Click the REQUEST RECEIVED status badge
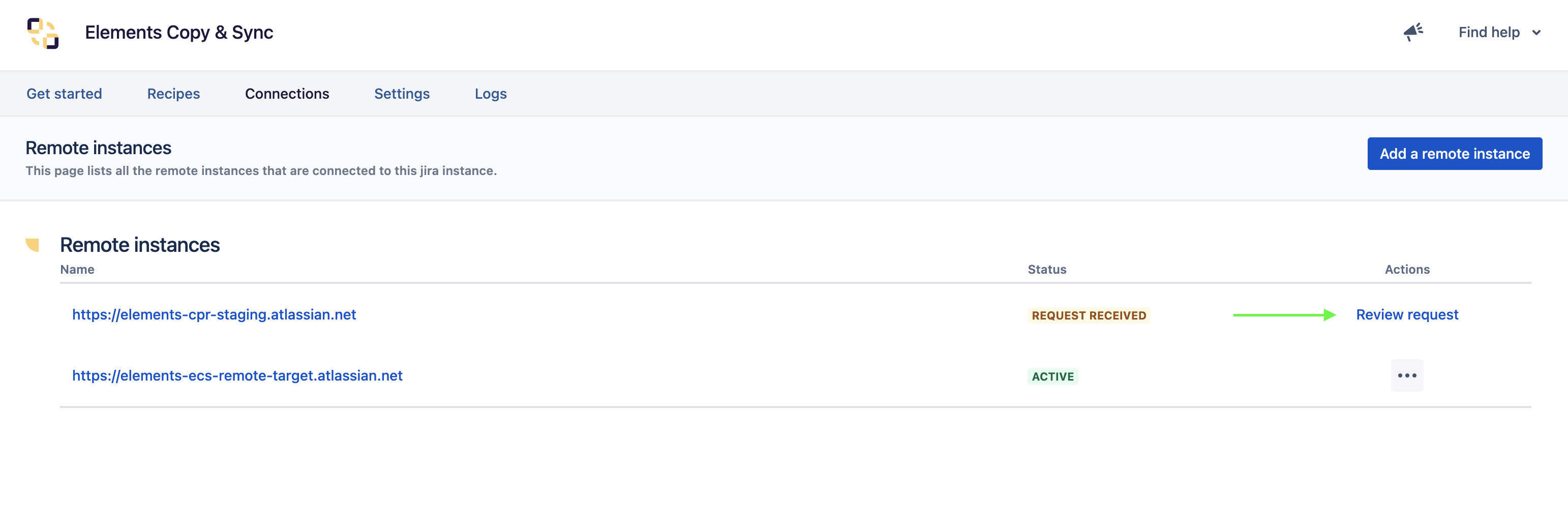The height and width of the screenshot is (522, 1568). point(1089,315)
